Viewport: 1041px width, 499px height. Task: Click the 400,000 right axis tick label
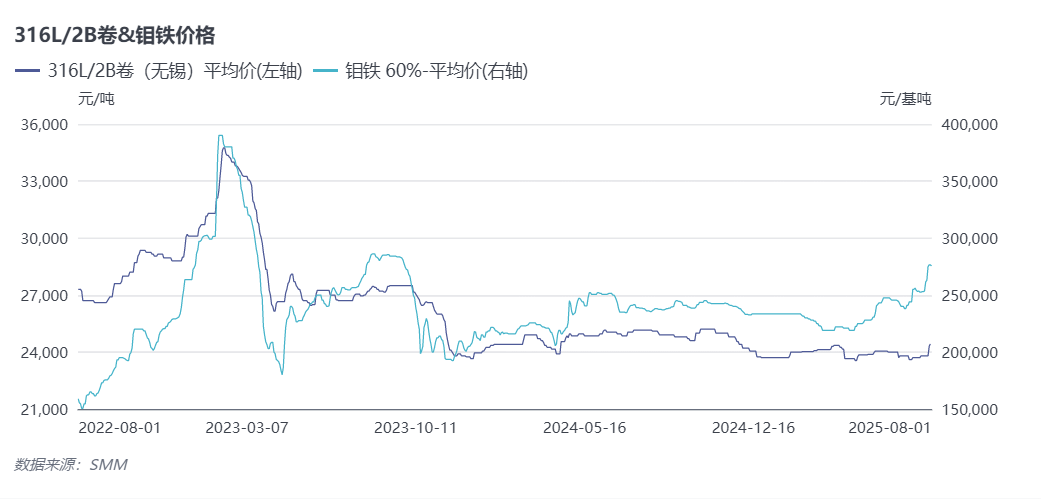(968, 125)
